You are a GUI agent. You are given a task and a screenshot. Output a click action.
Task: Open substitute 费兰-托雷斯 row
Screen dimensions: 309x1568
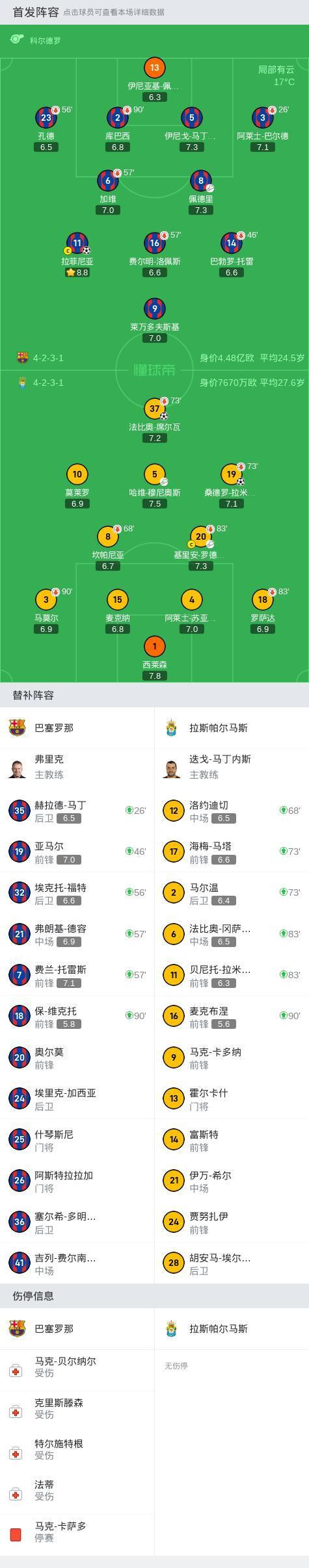click(77, 975)
